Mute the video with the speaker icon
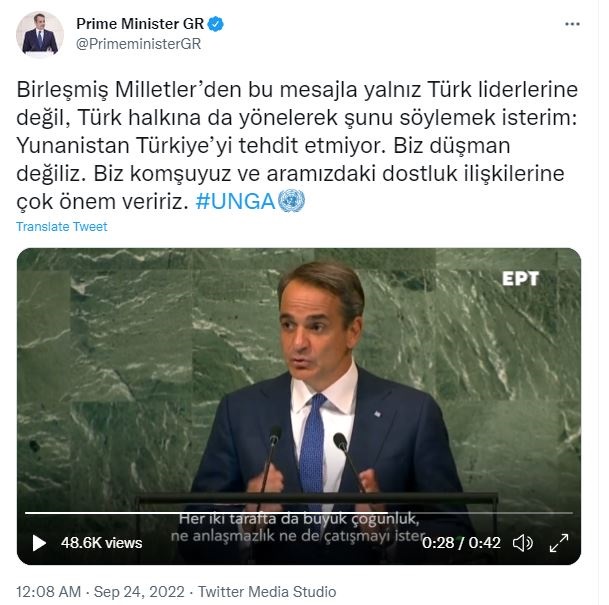 coord(522,542)
